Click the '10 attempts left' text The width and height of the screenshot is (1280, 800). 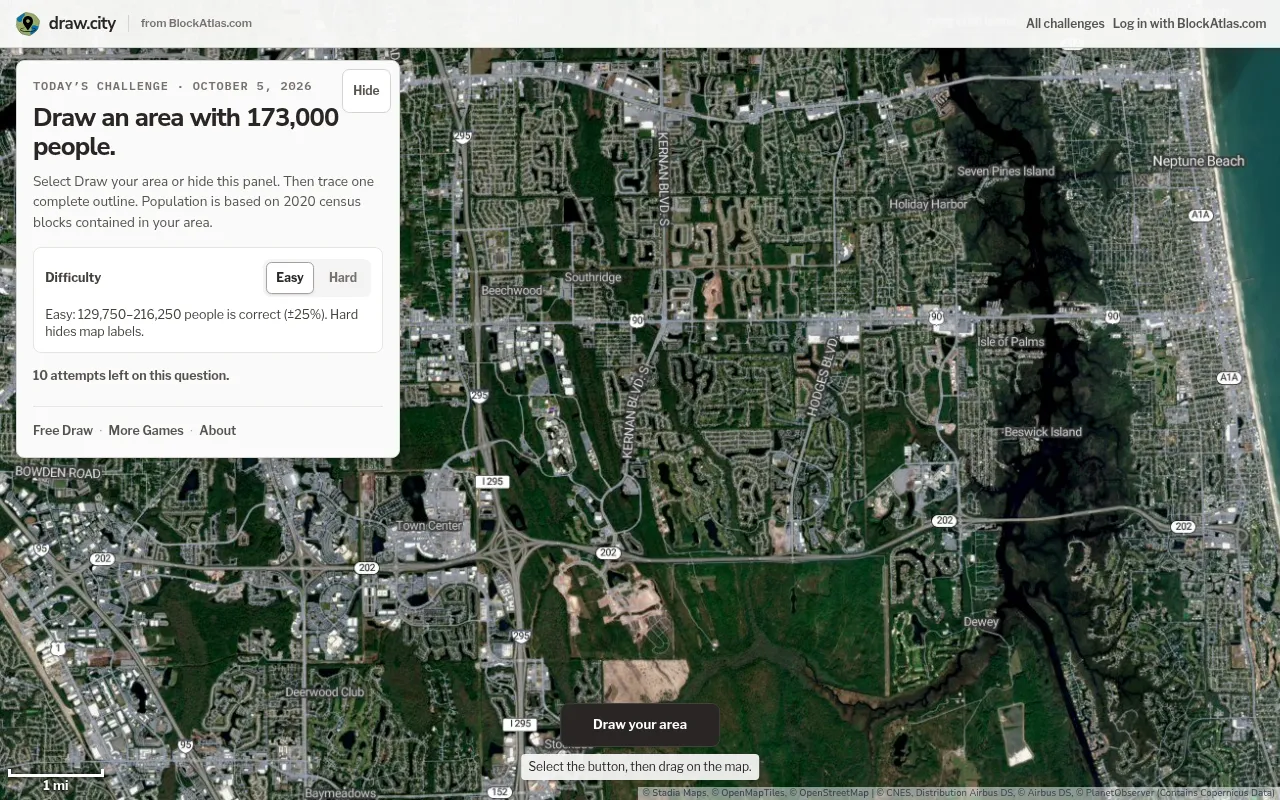click(x=131, y=376)
